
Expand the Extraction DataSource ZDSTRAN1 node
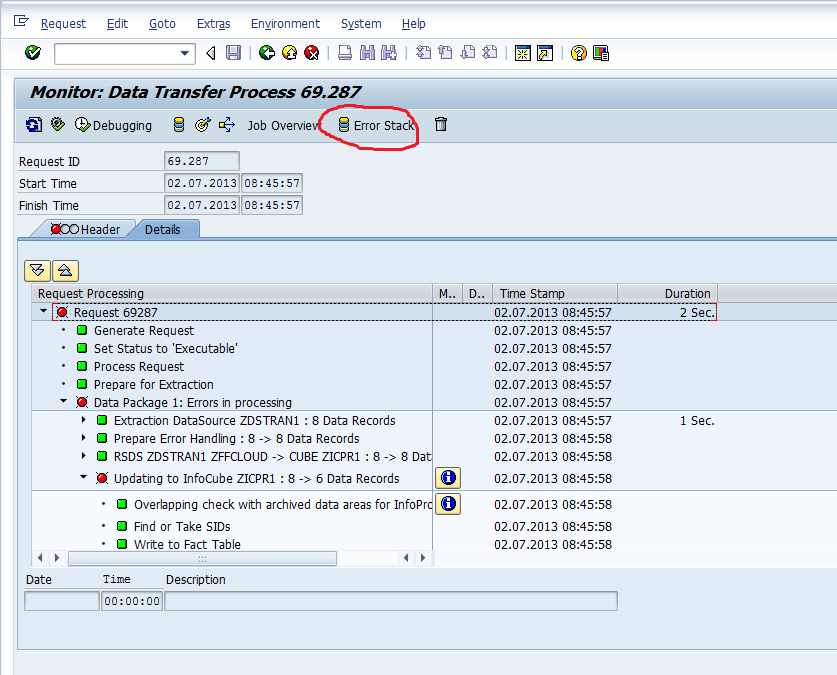click(x=83, y=420)
